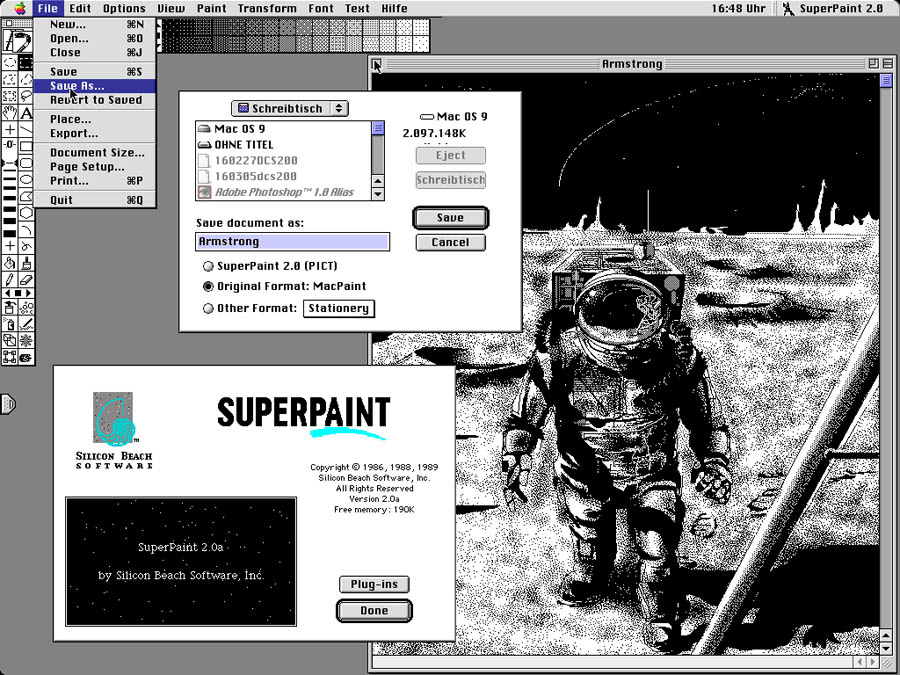900x675 pixels.
Task: Select the paint bucket tool
Action: (9, 263)
